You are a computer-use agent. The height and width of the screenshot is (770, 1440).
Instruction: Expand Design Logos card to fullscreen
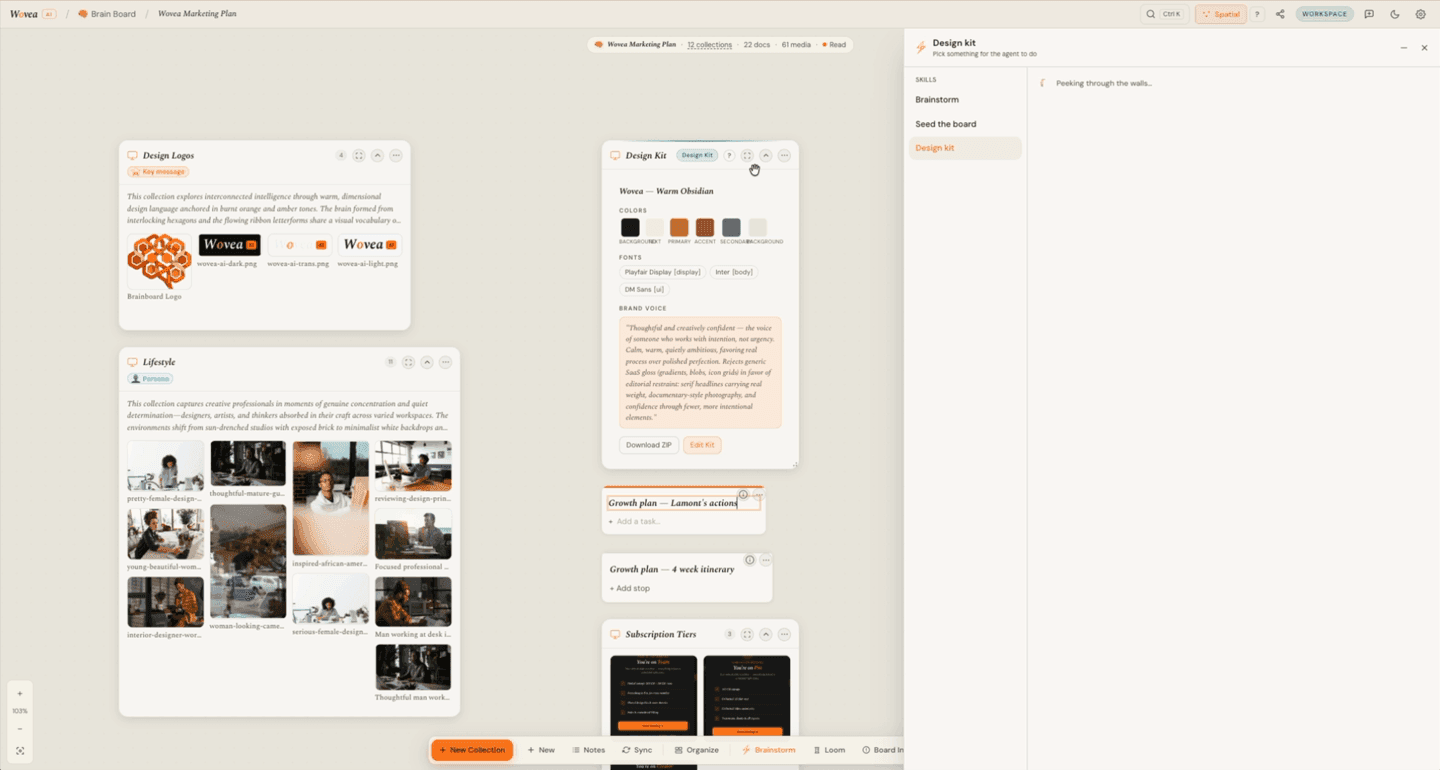click(359, 156)
